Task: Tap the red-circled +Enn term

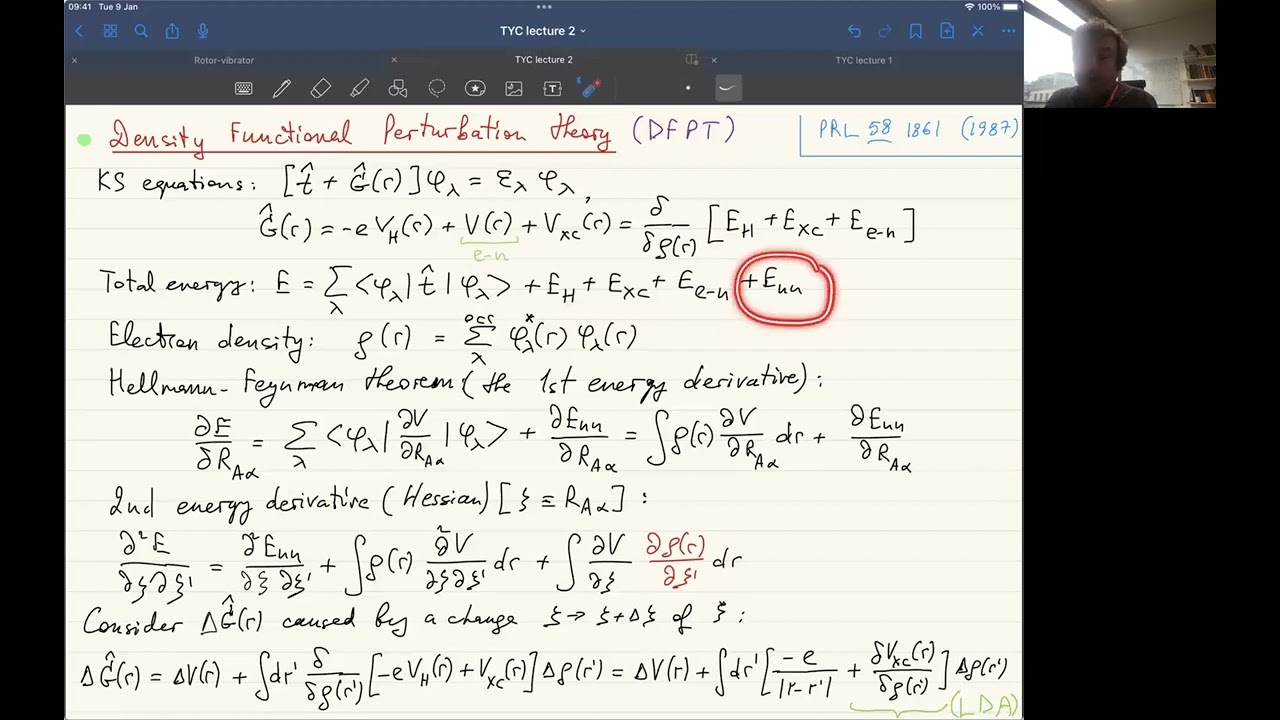Action: pos(785,290)
